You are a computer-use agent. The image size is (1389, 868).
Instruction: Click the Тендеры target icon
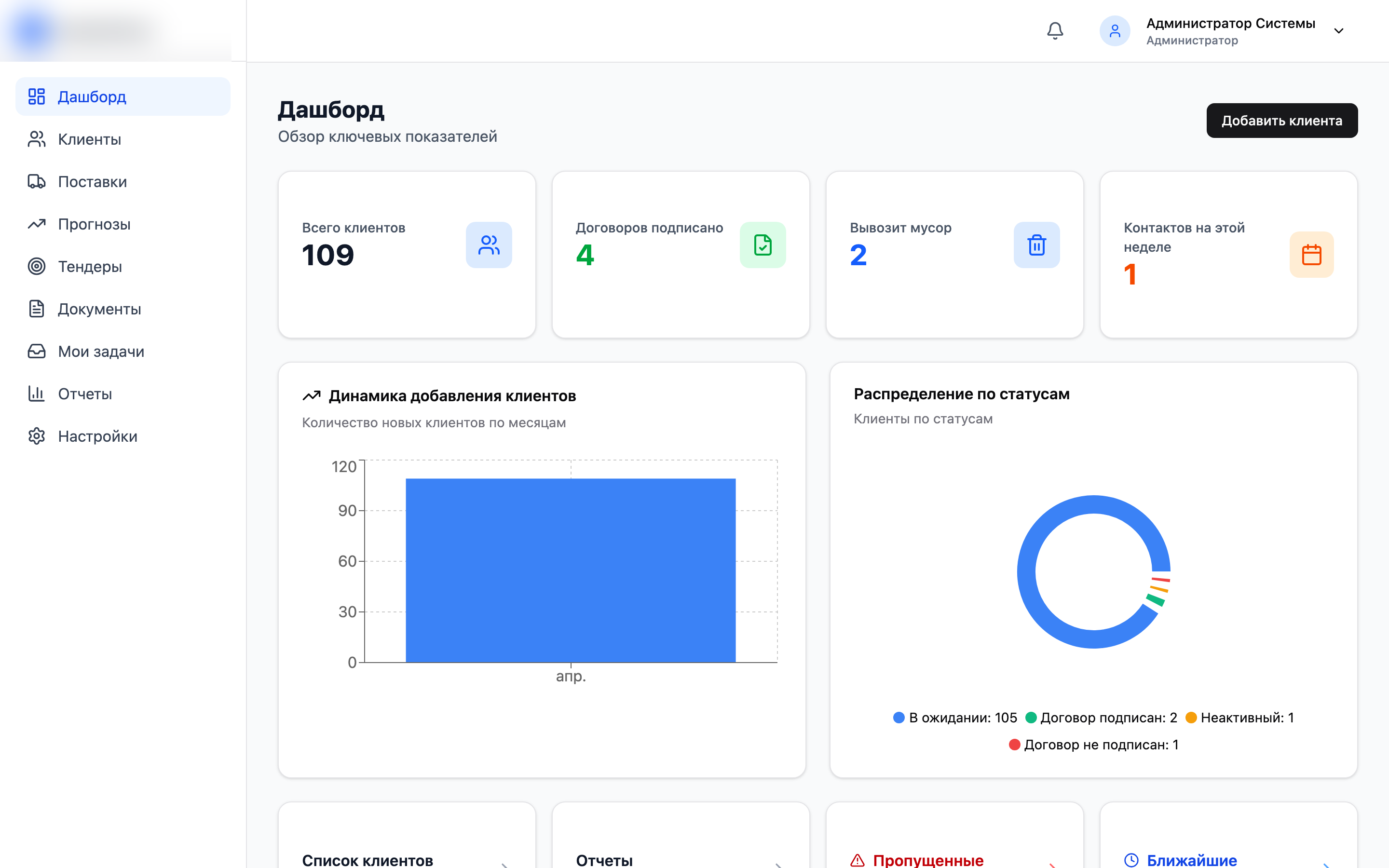(37, 266)
